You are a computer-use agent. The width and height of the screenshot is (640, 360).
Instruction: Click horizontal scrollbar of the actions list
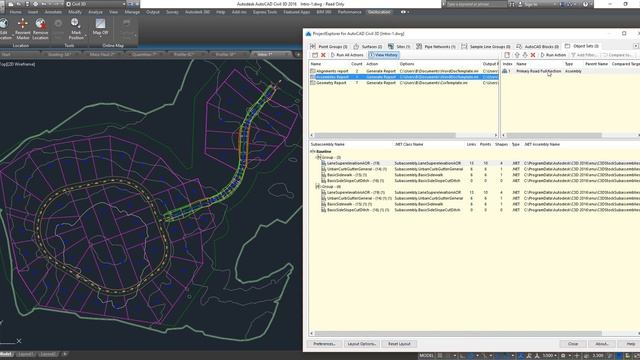[385, 135]
